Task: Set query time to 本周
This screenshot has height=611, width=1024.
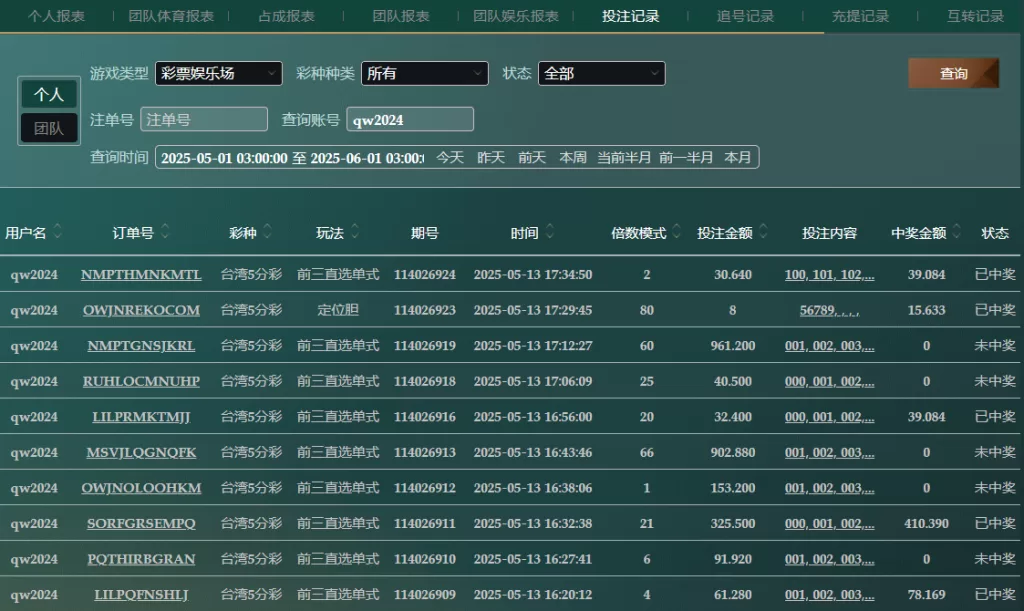Action: click(573, 157)
